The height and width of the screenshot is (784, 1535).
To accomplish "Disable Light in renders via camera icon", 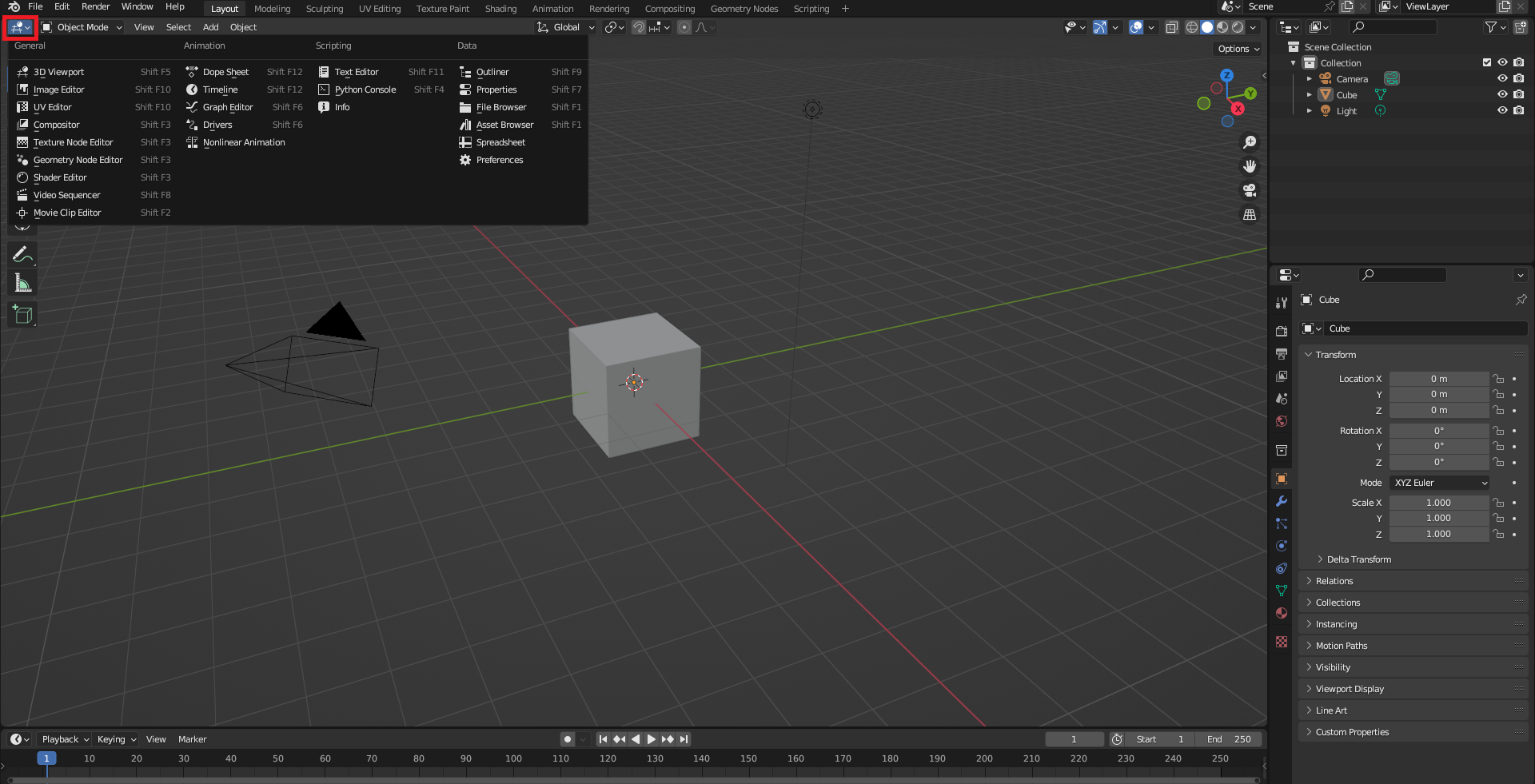I will click(x=1518, y=110).
